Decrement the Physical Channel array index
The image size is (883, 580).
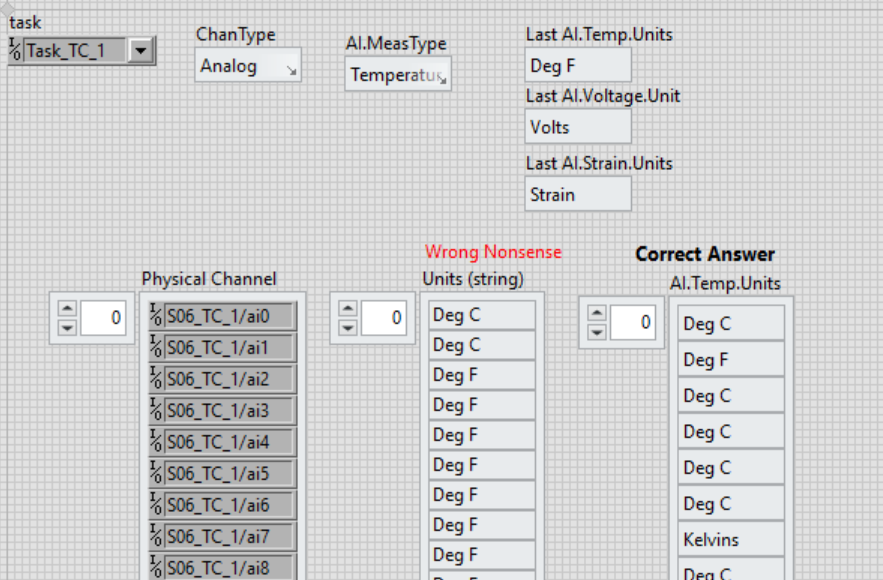67,327
